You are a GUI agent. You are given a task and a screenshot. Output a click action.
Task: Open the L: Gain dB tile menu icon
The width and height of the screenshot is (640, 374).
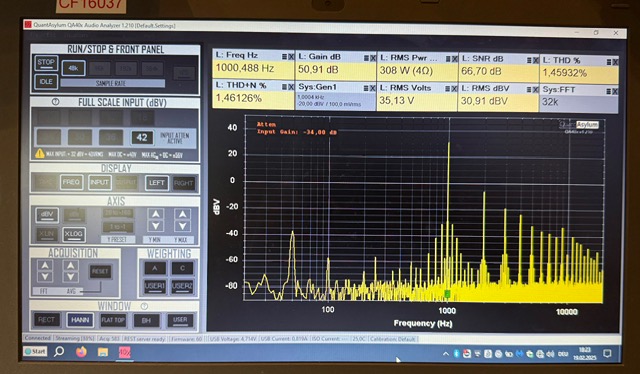(x=366, y=58)
